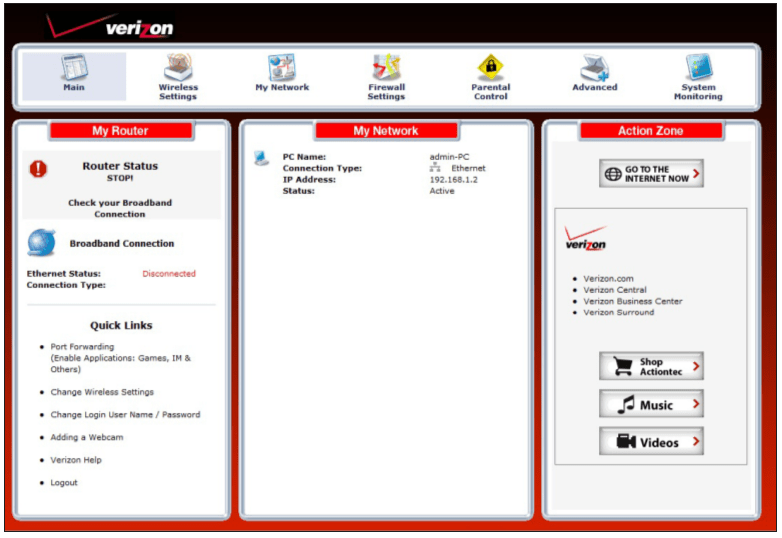Click the red Router Status stop icon
Screen dimensions: 782x538
pyautogui.click(x=38, y=169)
